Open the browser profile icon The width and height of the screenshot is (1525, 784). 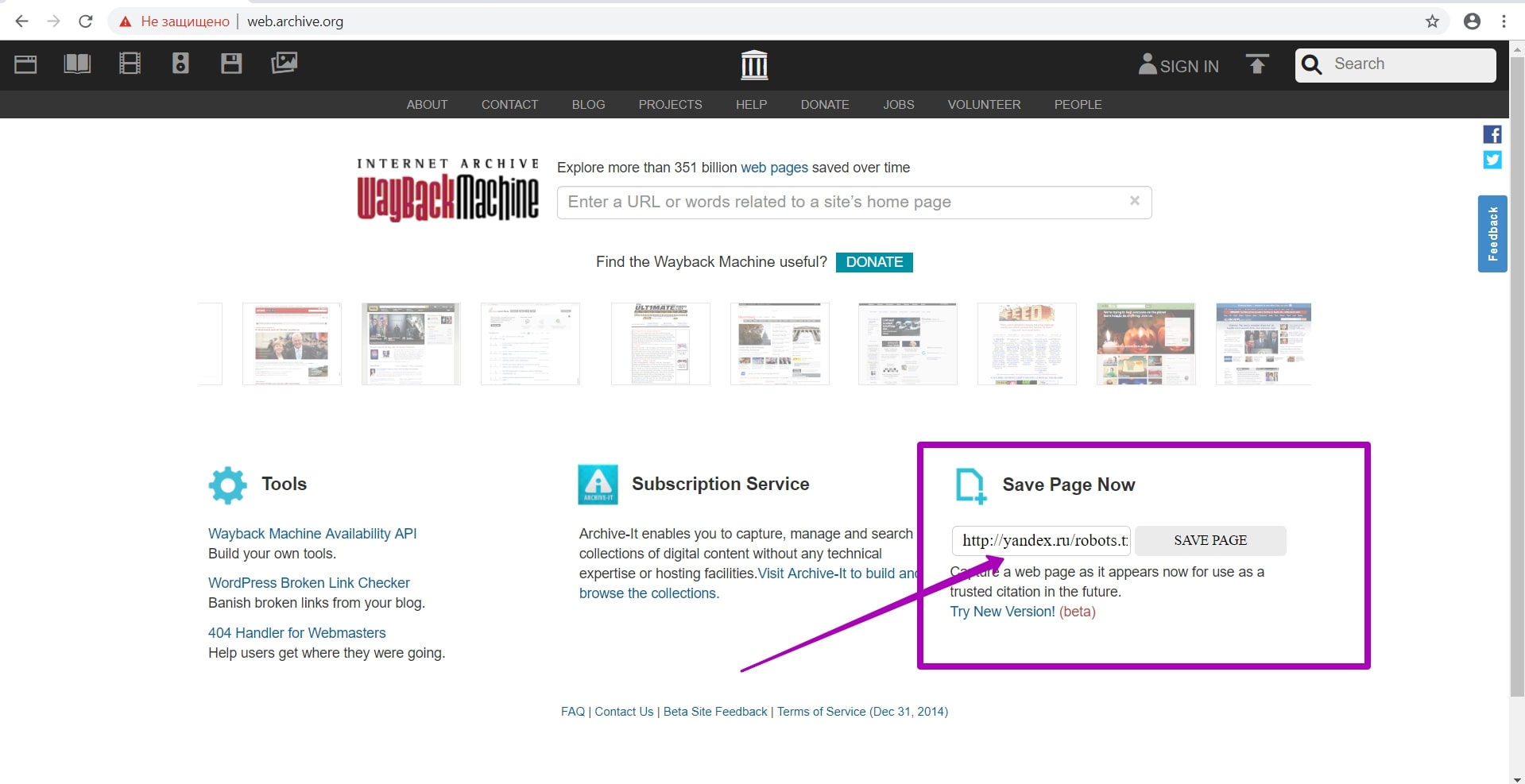tap(1472, 21)
